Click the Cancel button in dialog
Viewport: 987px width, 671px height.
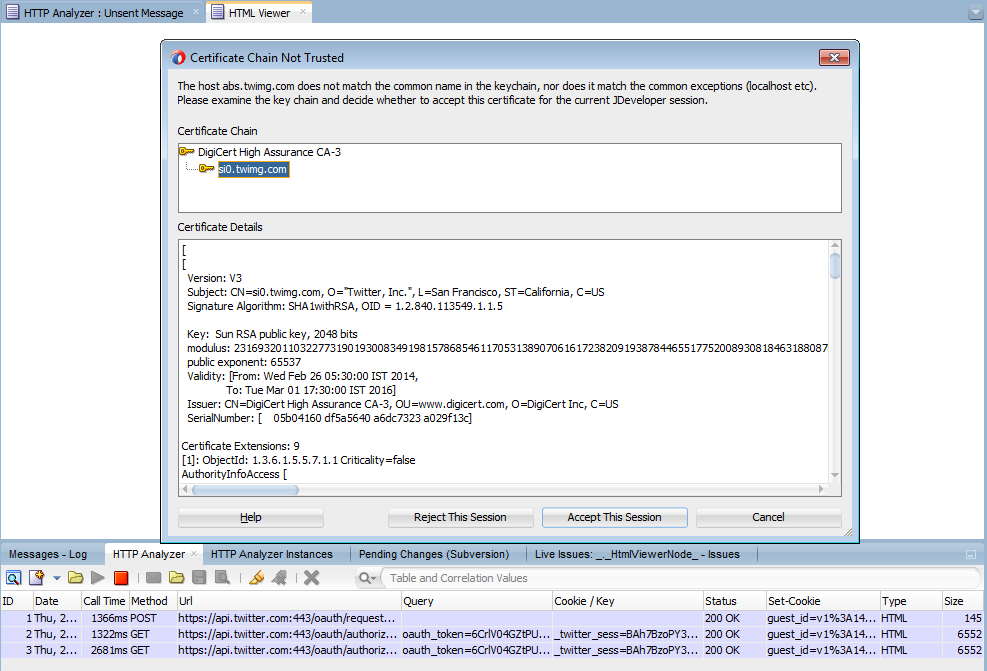(769, 517)
